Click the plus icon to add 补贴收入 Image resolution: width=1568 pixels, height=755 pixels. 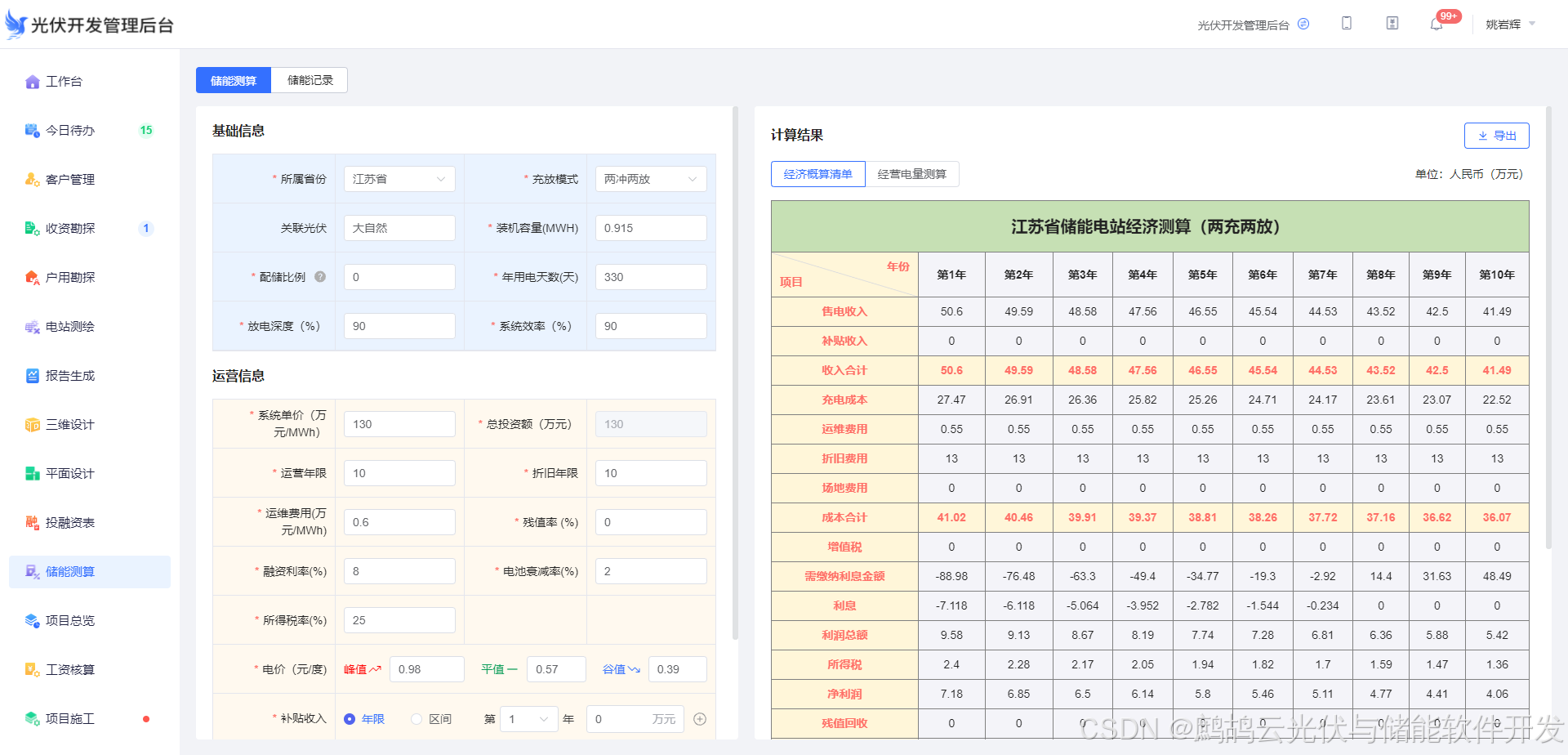700,719
